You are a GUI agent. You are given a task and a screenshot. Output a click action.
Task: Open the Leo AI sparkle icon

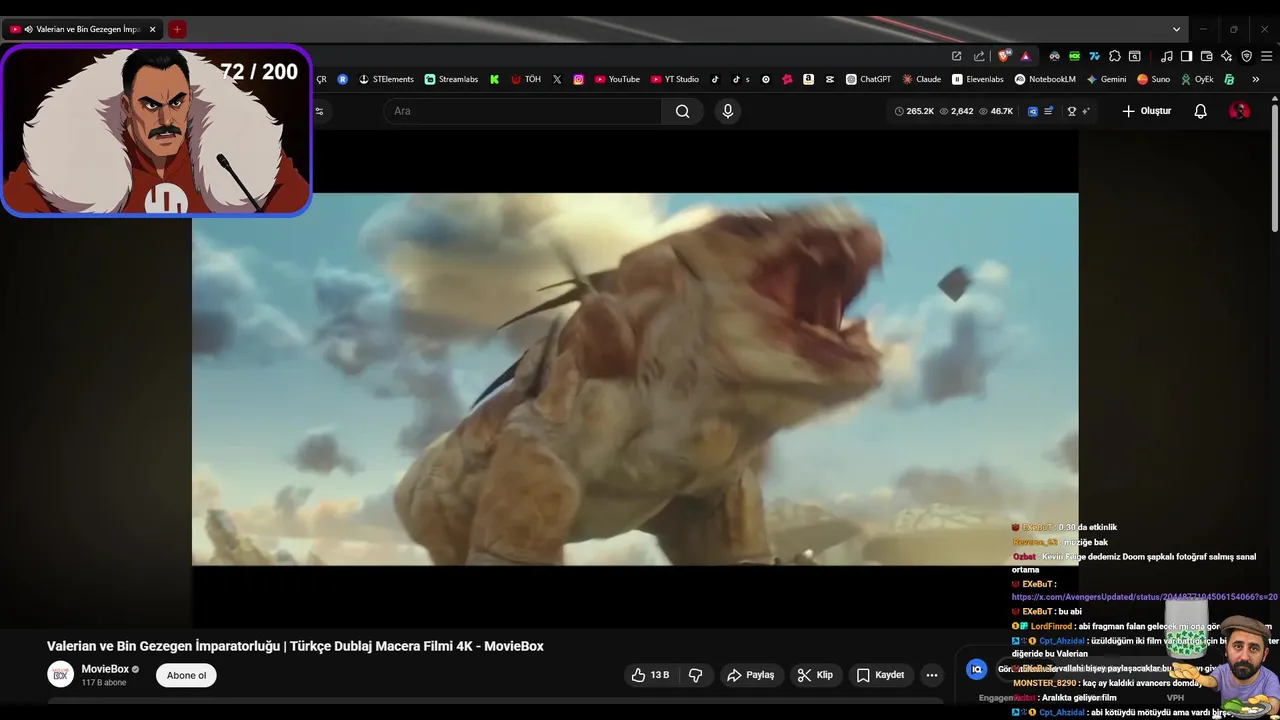pyautogui.click(x=1227, y=56)
